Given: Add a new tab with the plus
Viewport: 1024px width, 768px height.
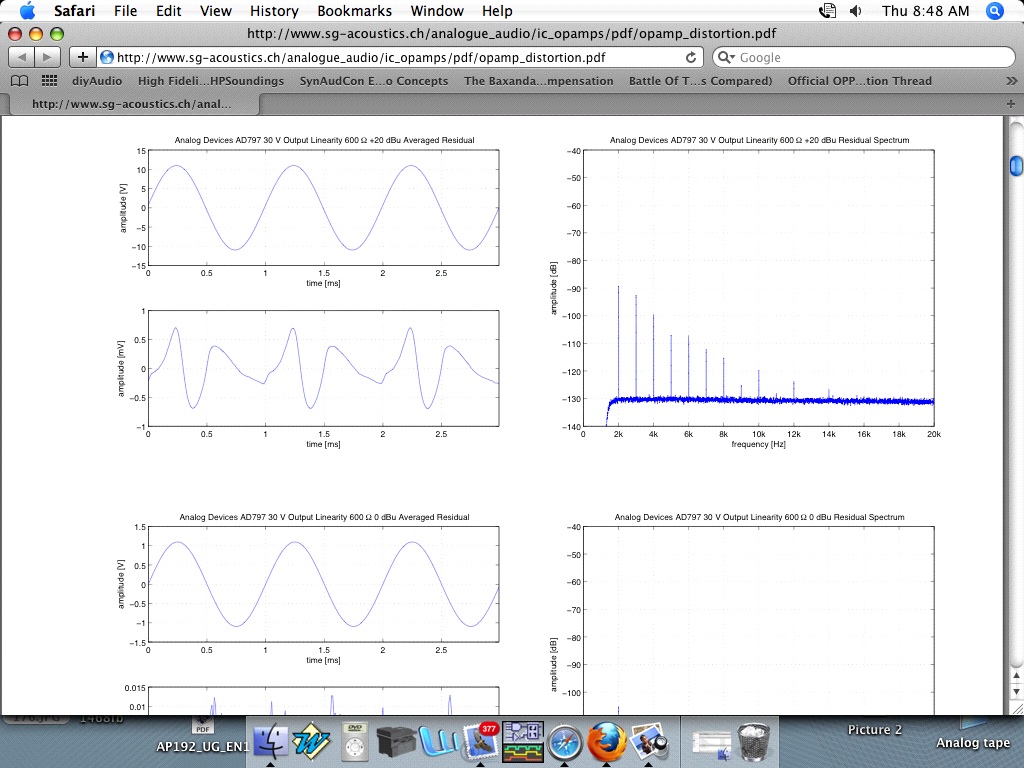Looking at the screenshot, I should click(1011, 104).
